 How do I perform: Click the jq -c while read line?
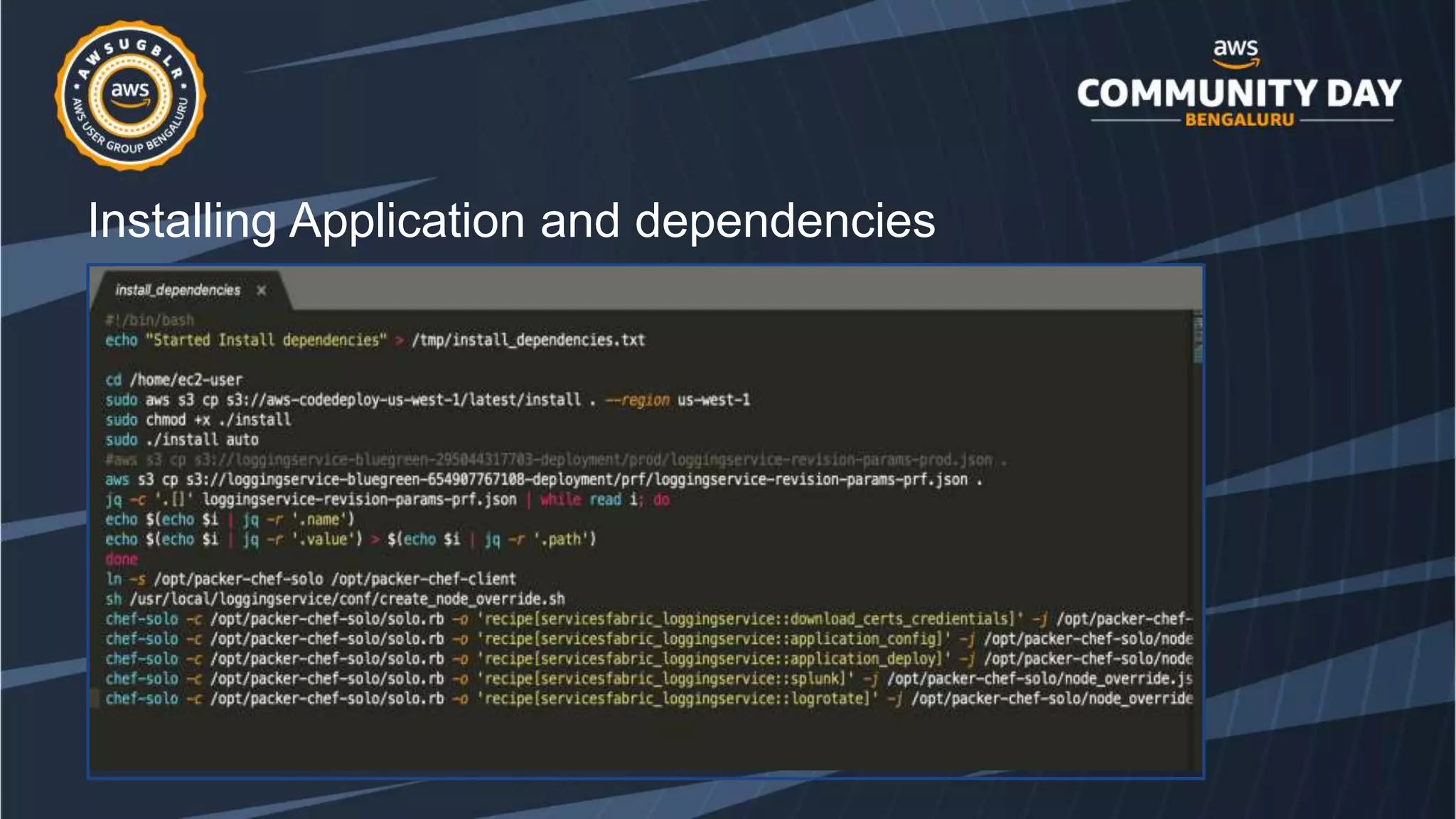(387, 499)
